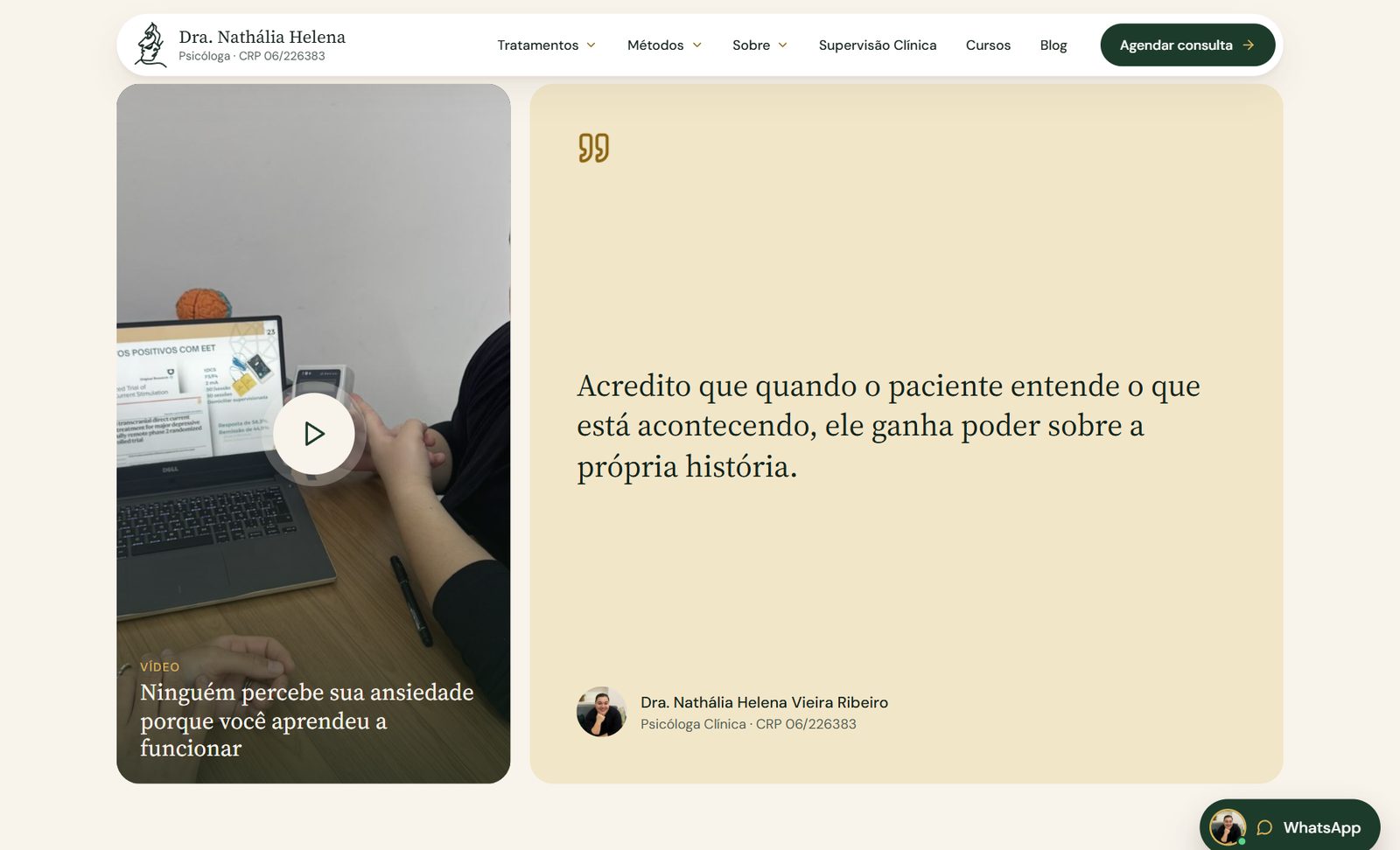The image size is (1400, 850).
Task: Open the Cursos page
Action: click(x=988, y=45)
